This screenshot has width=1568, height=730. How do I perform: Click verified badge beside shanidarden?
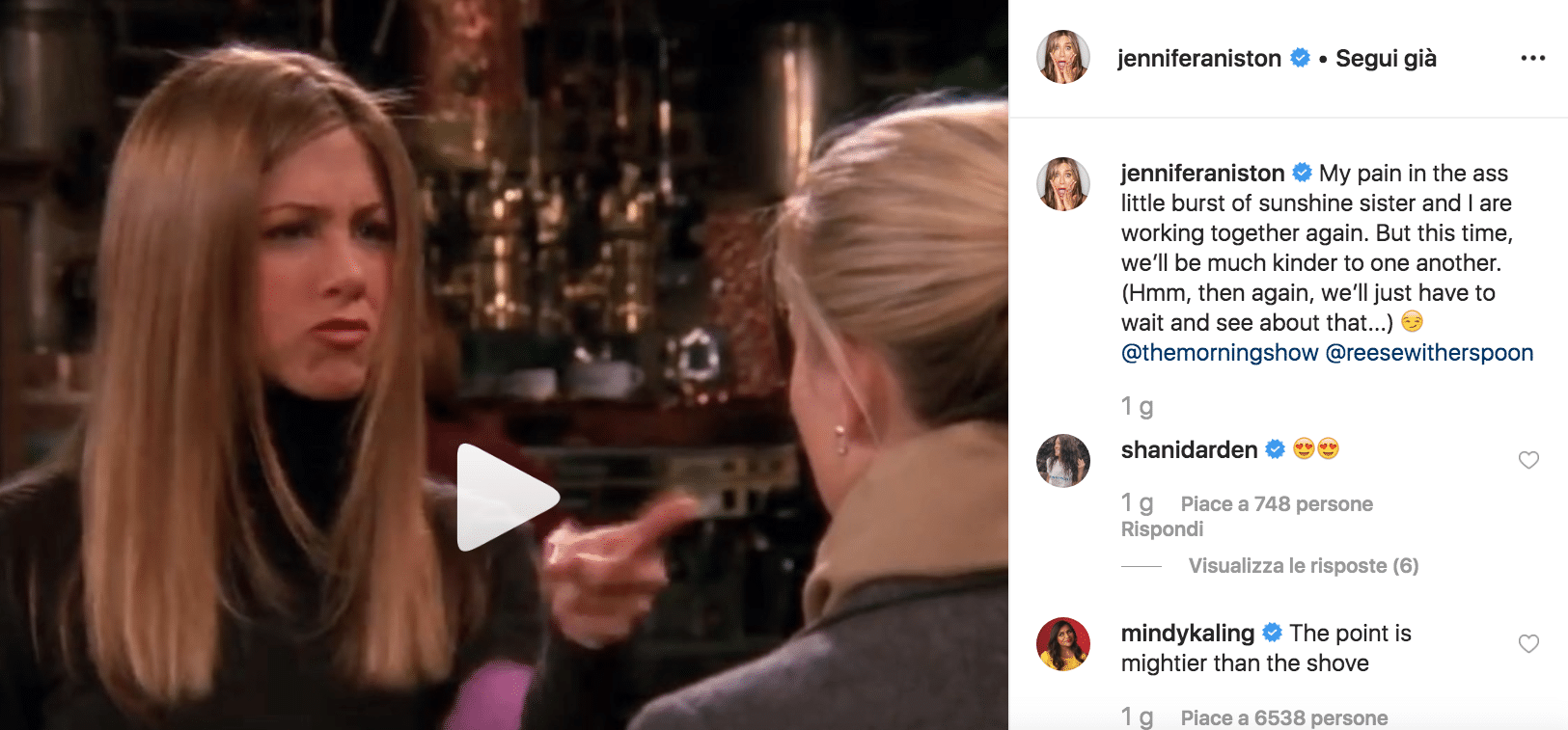coord(1275,449)
